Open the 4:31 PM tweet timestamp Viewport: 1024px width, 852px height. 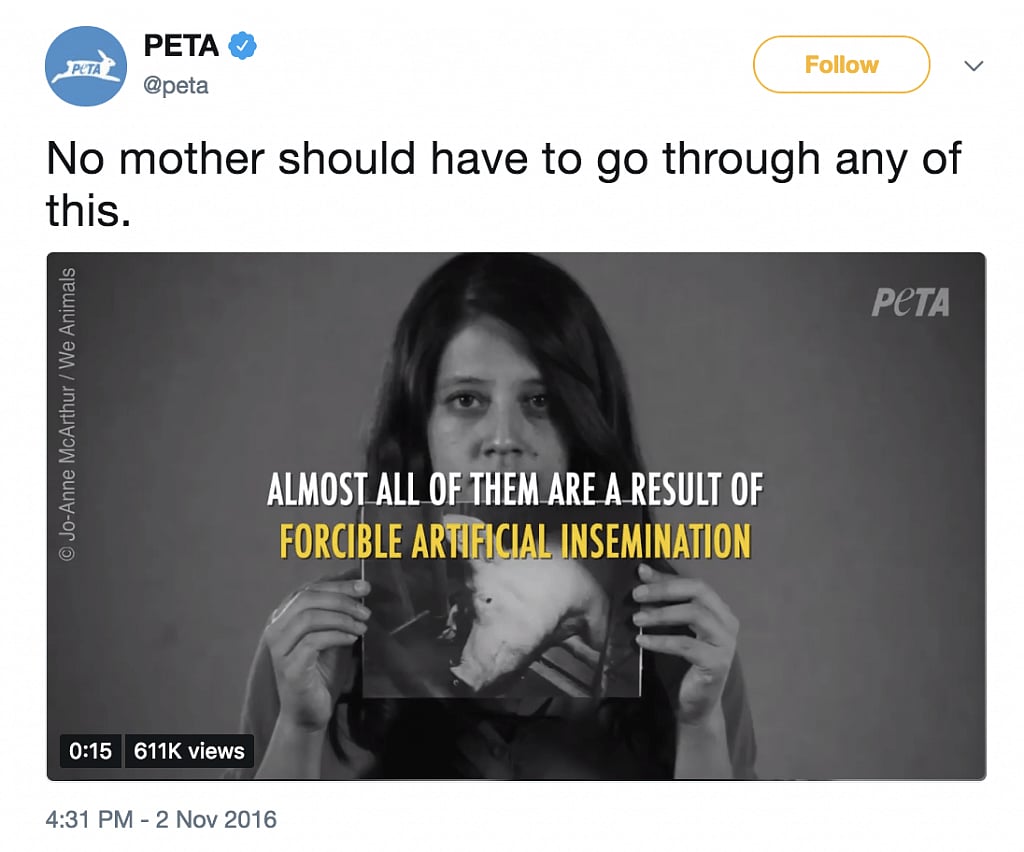pyautogui.click(x=162, y=820)
